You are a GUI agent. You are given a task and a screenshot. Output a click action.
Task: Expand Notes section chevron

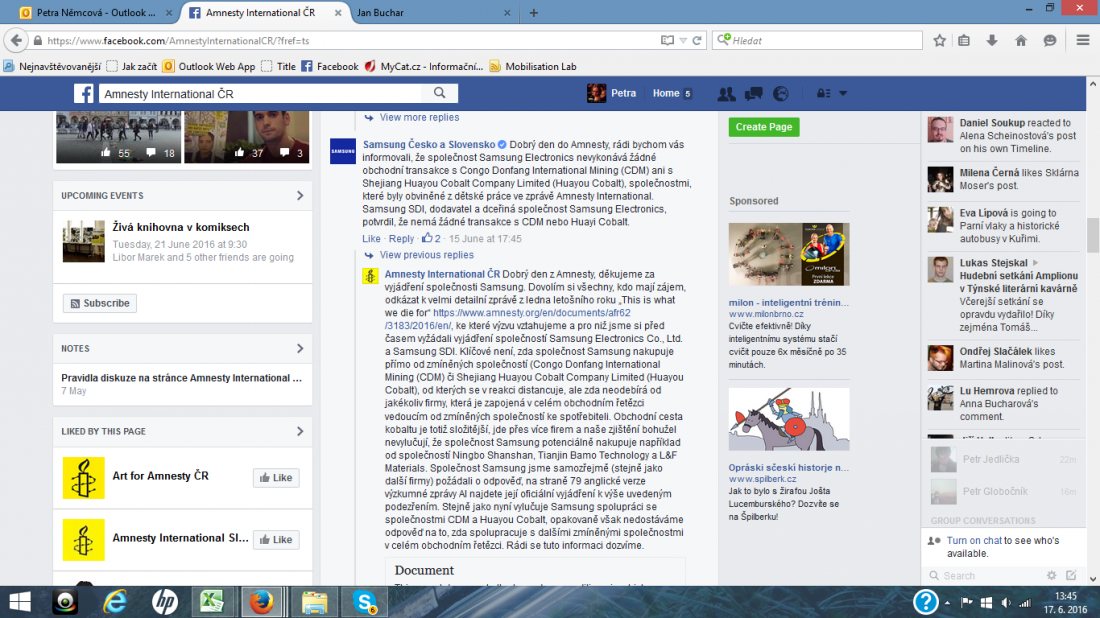coord(300,349)
